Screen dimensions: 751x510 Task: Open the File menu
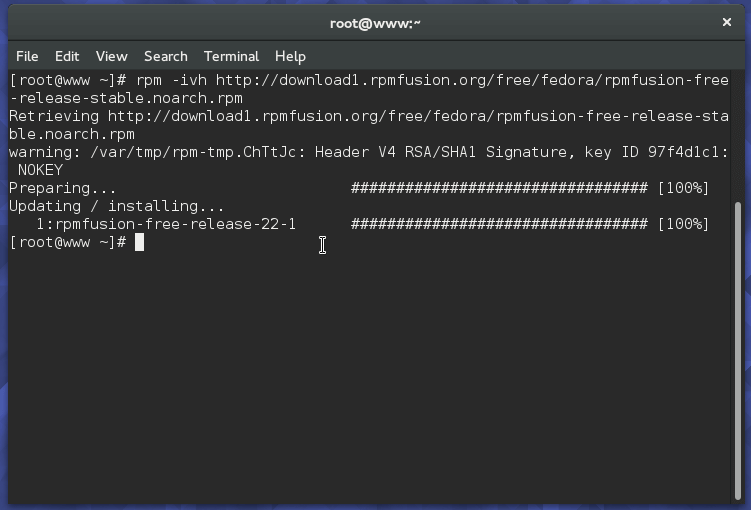click(x=27, y=56)
